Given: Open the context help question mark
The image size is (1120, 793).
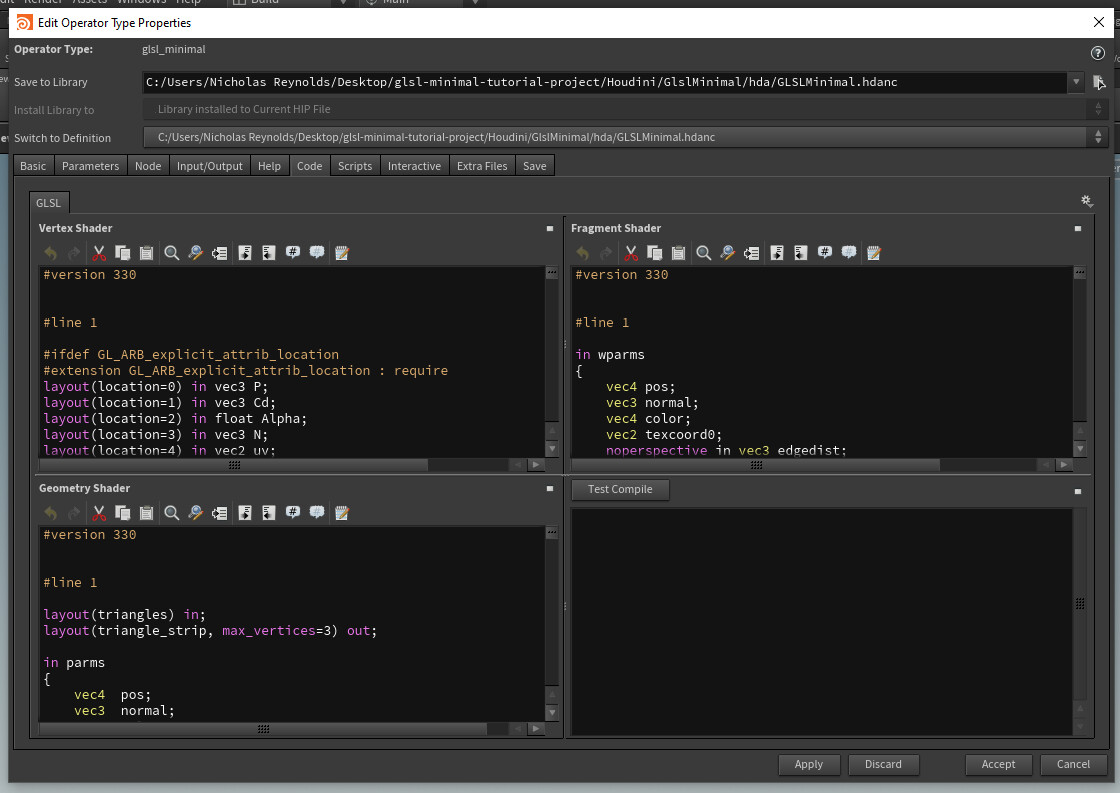Looking at the screenshot, I should pyautogui.click(x=1097, y=53).
